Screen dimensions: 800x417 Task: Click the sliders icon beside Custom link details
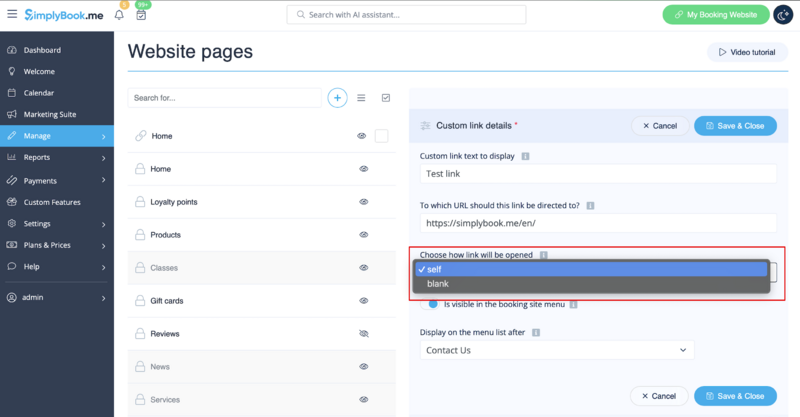coord(425,126)
